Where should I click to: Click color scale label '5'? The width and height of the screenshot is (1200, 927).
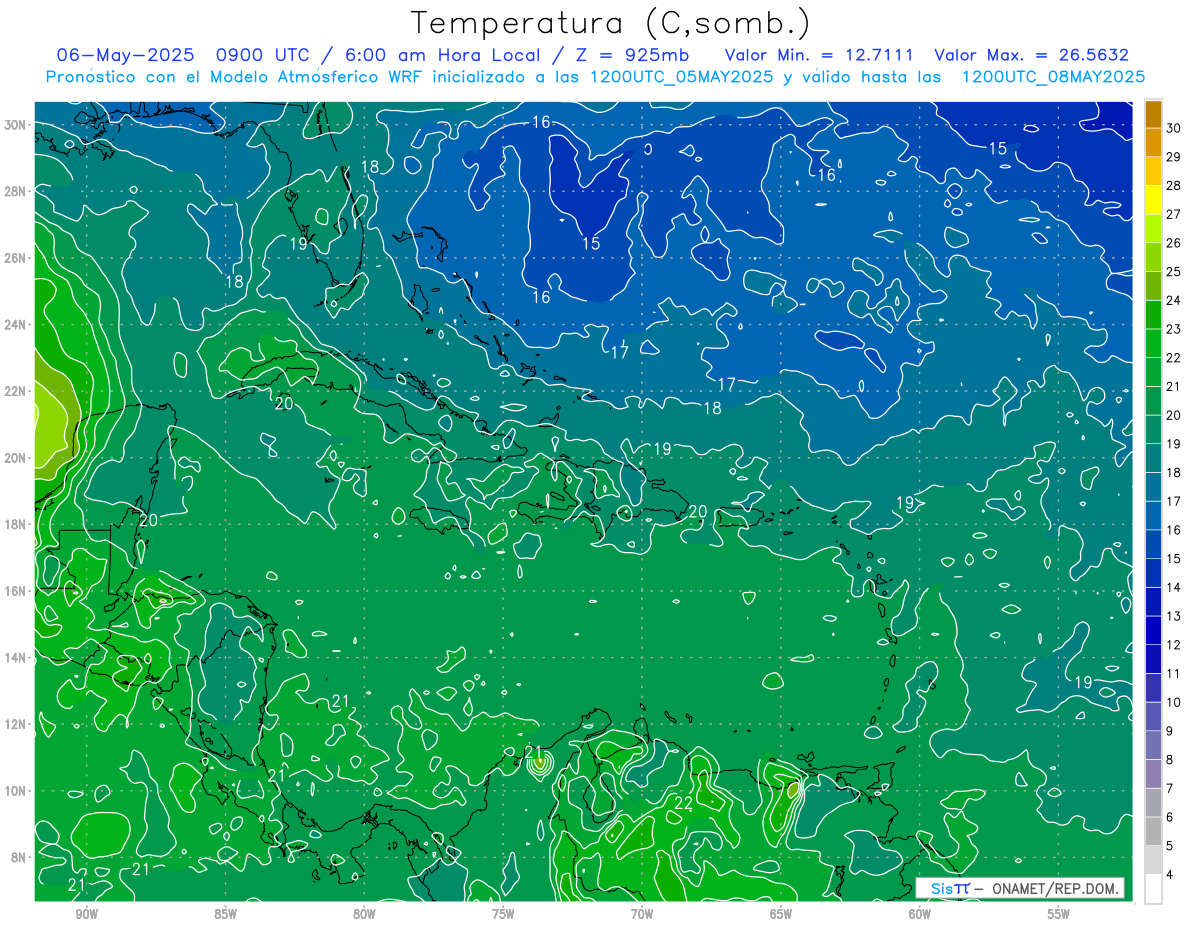[1170, 846]
